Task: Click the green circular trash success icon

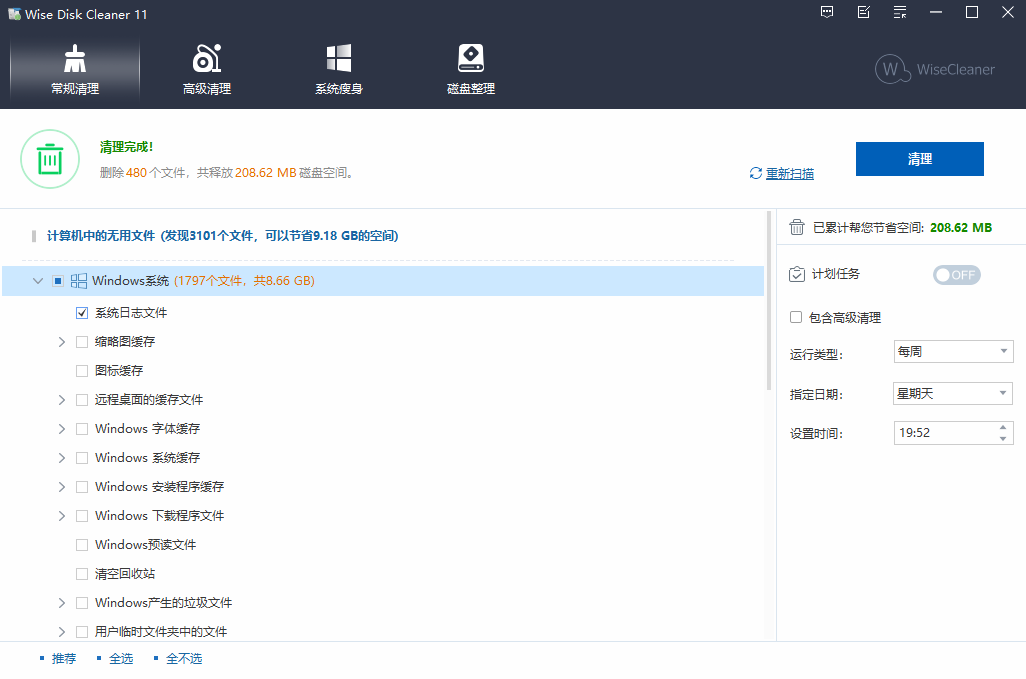Action: 50,159
